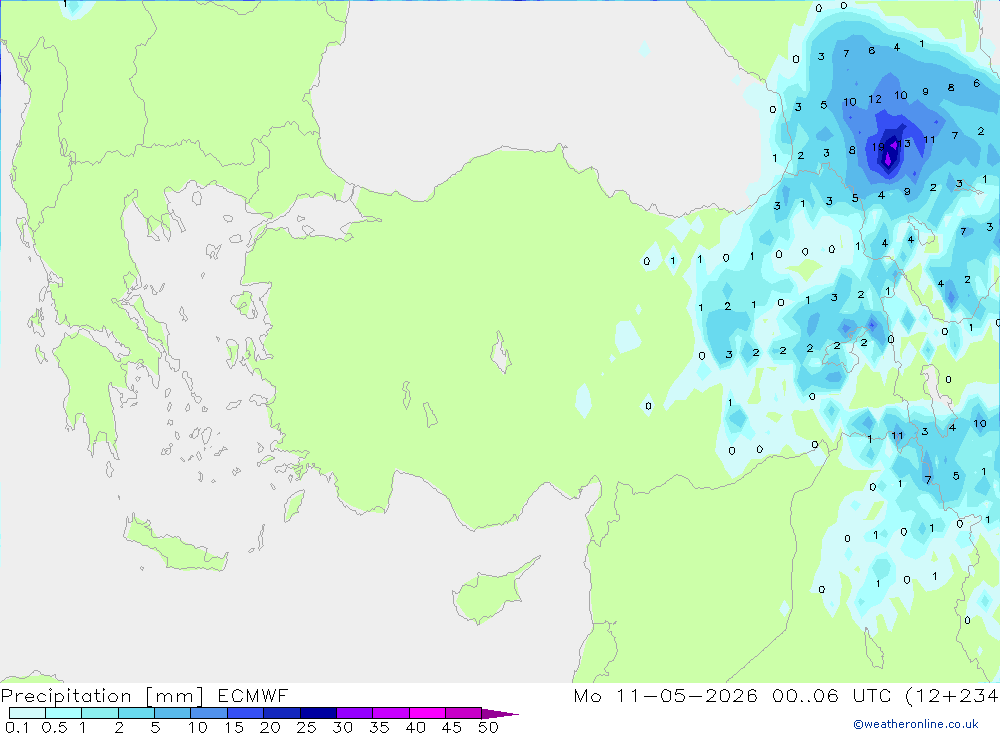The image size is (1000, 733).
Task: Click the '12' precipitation value on map
Action: [875, 100]
